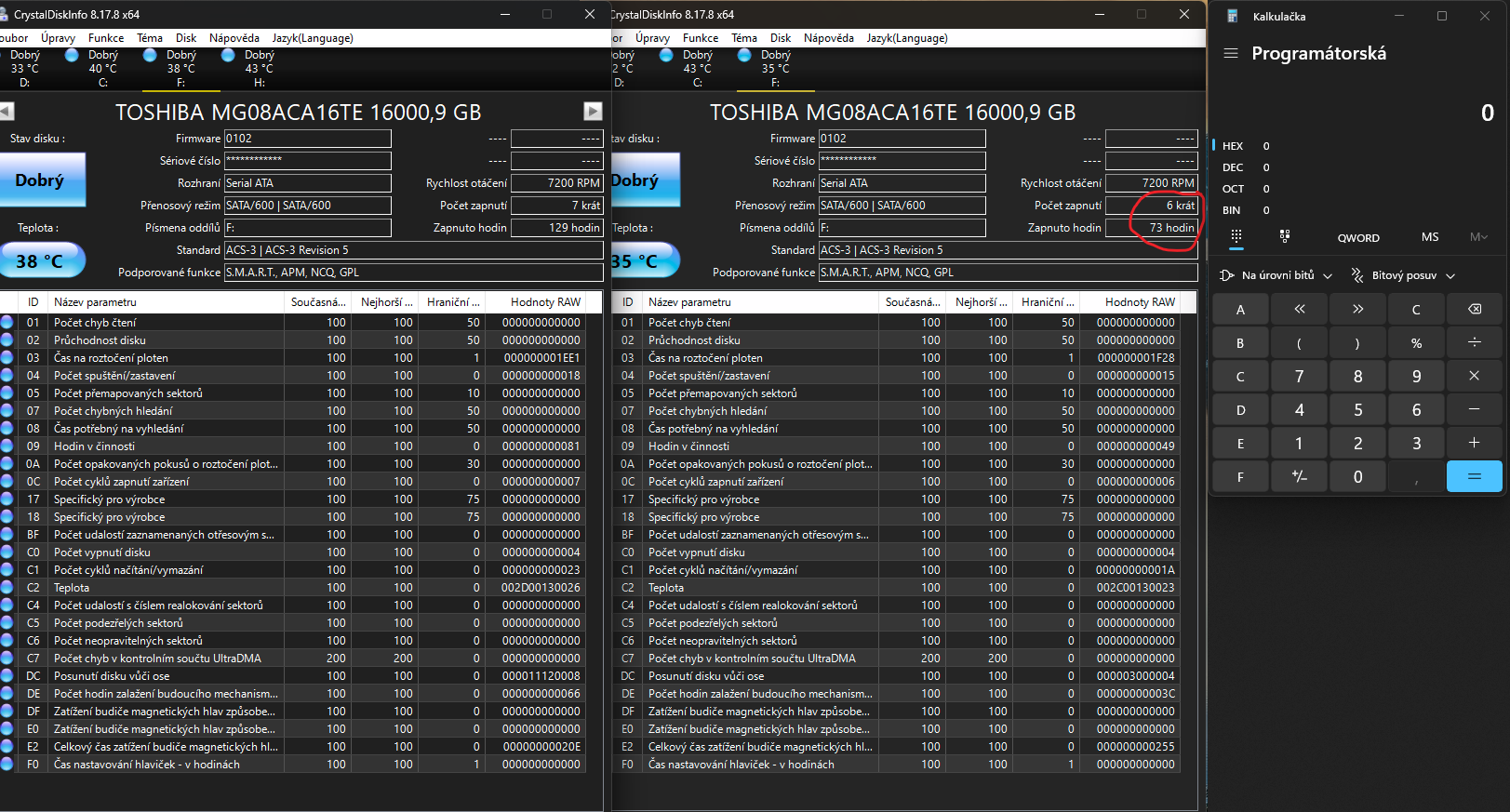Open the Téma menu in left CrystalDiskInfo window
This screenshot has width=1510, height=812.
pyautogui.click(x=150, y=38)
